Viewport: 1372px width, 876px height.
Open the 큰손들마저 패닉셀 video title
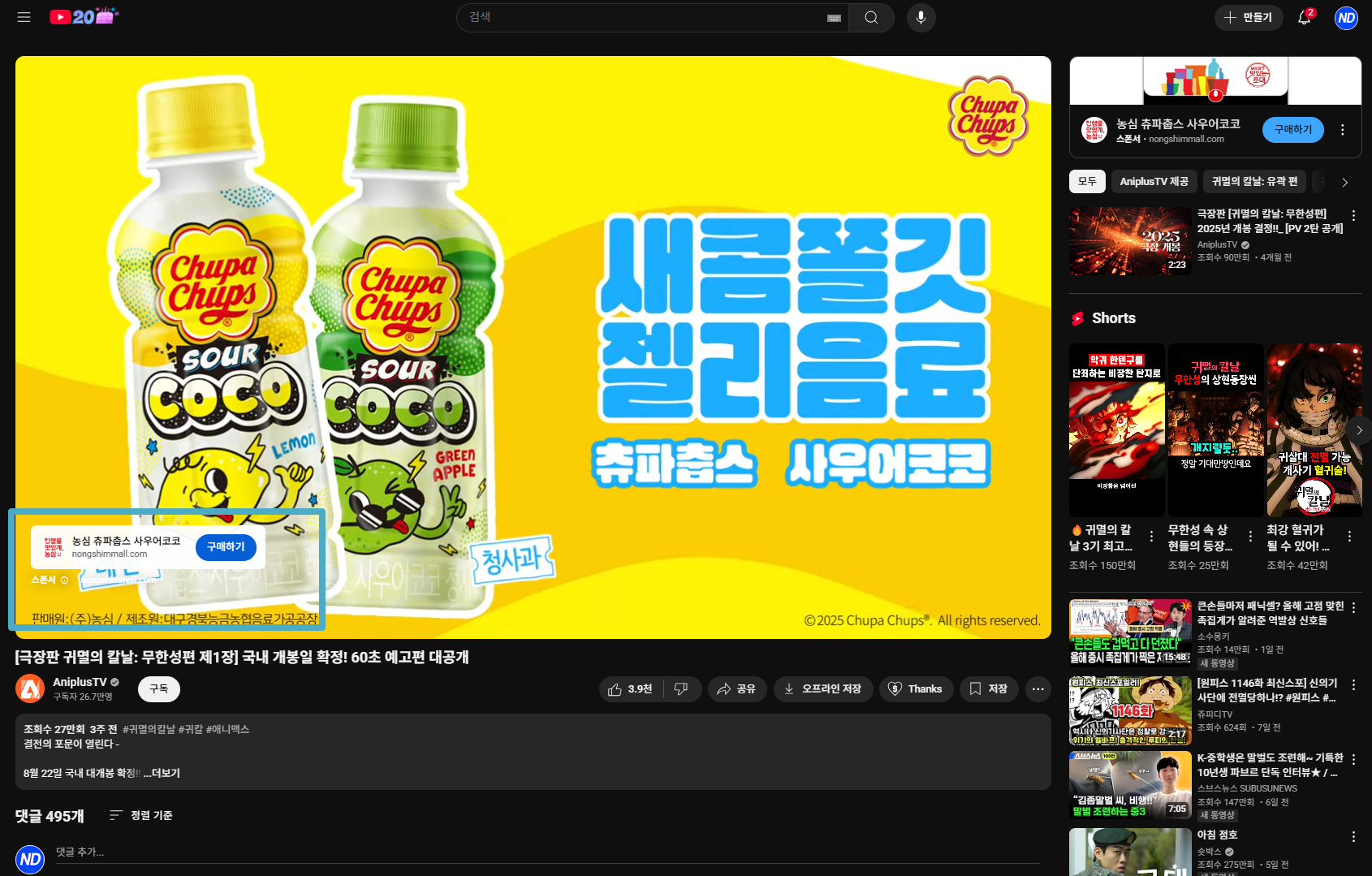tap(1270, 613)
